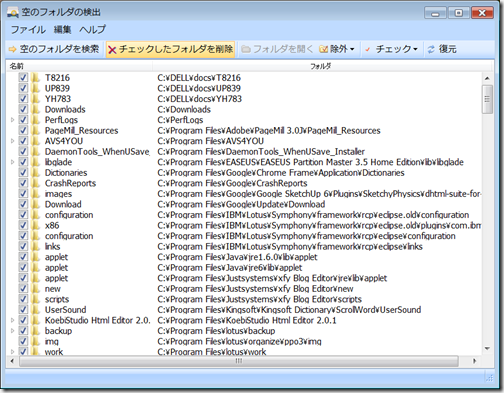Click the KoebiStudio Html Editor folder icon

36,320
